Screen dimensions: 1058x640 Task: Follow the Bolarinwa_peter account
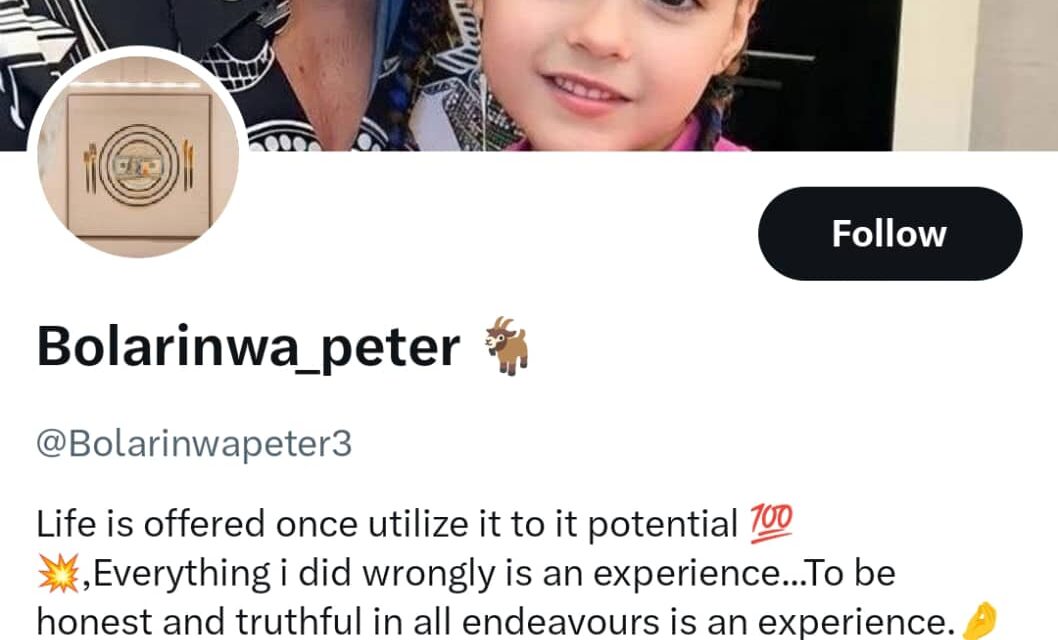click(889, 233)
